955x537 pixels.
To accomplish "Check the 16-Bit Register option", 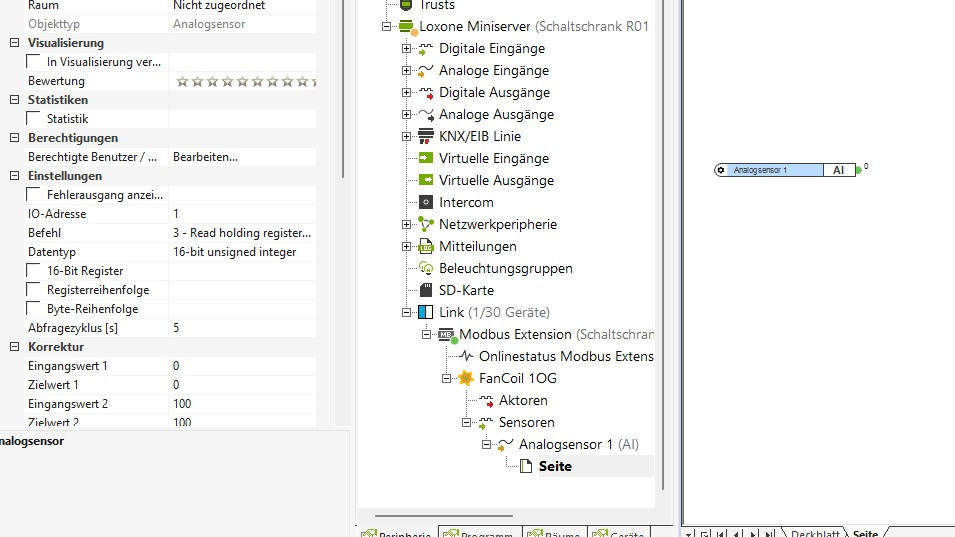I will (x=33, y=271).
